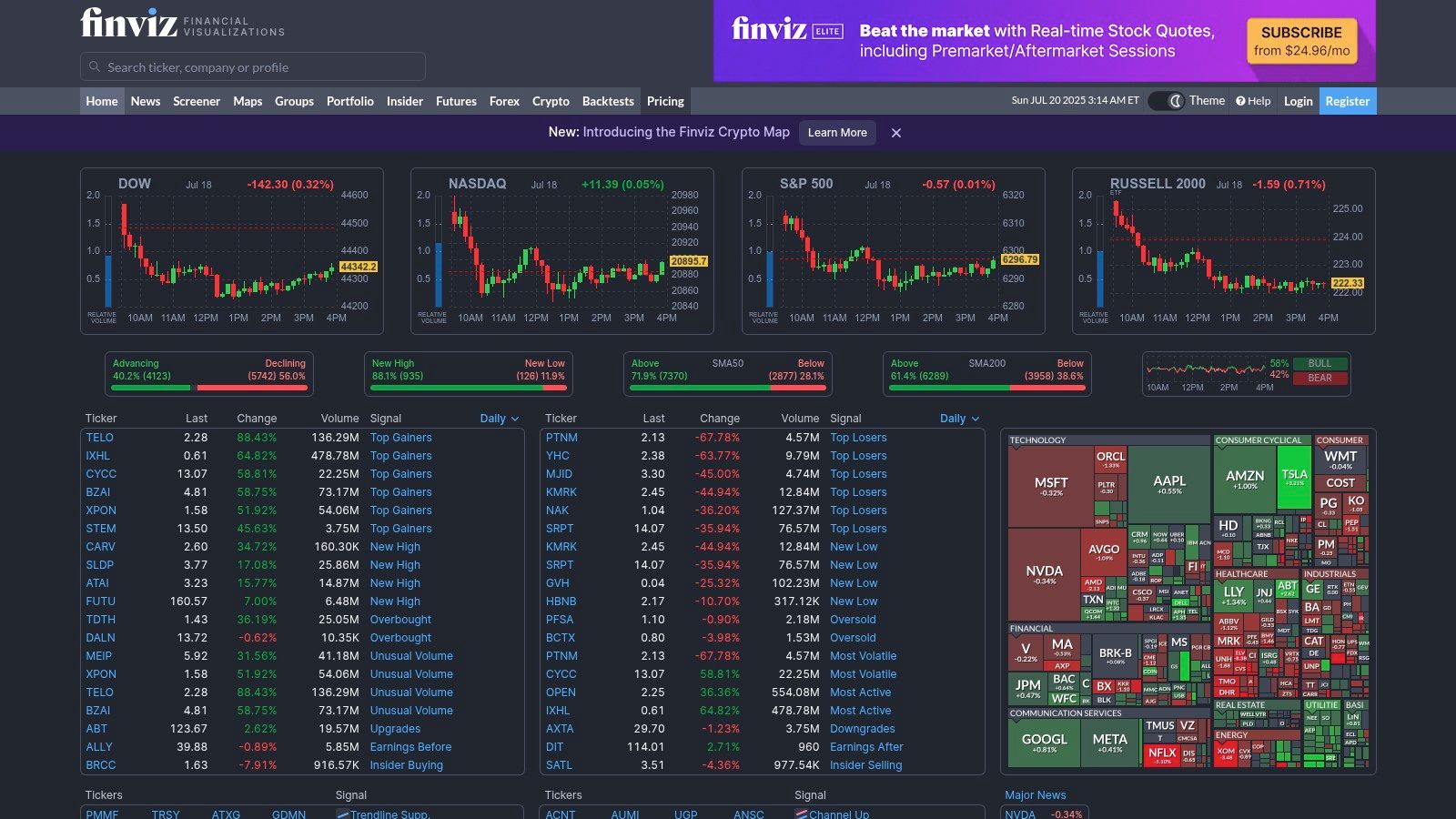Click the BEAR sentiment label

coord(1319,378)
